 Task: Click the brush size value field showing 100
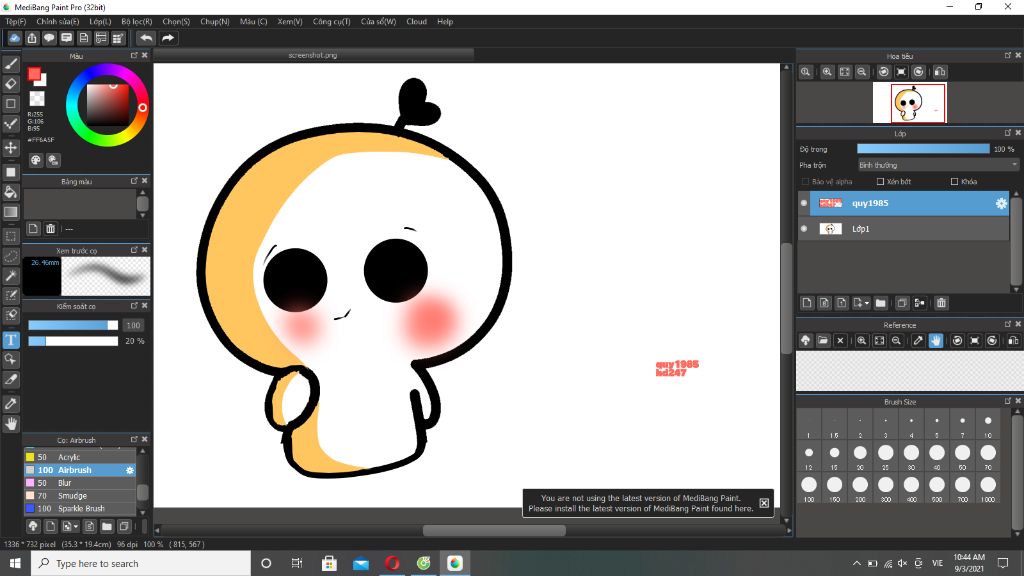coord(133,325)
